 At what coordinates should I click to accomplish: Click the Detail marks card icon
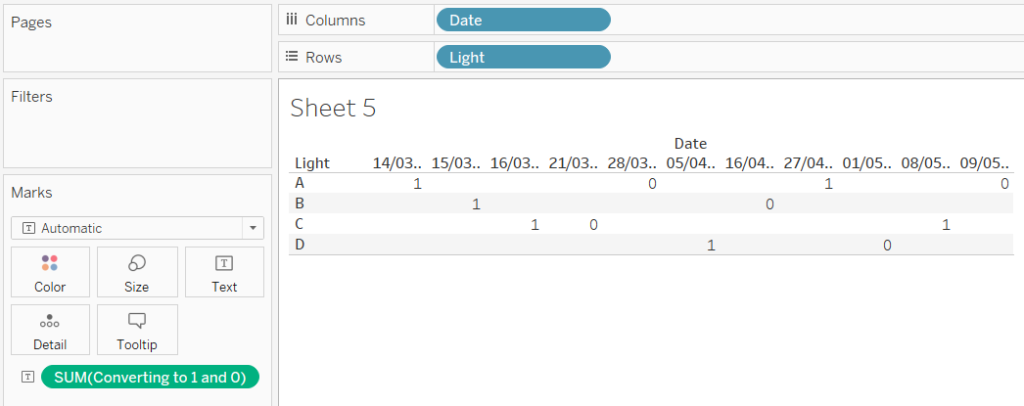50,321
